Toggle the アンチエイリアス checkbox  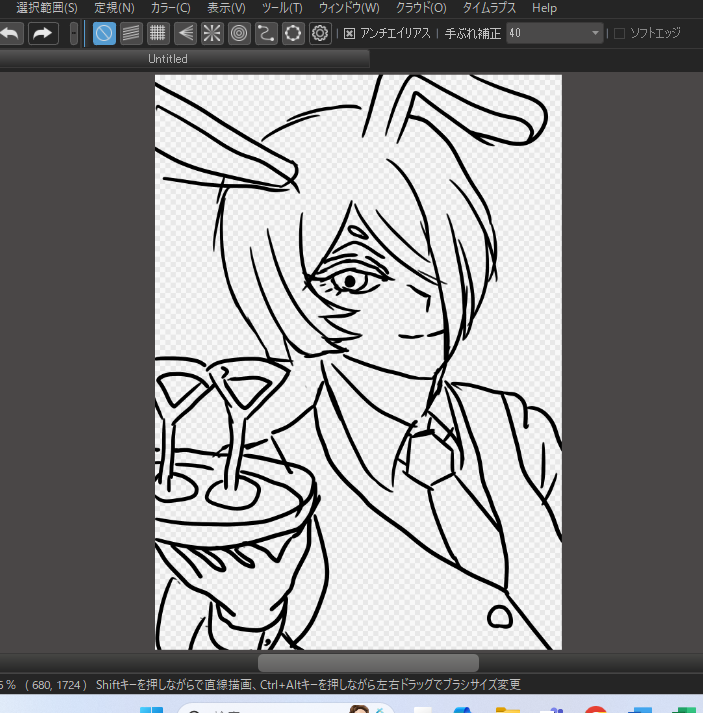(349, 33)
